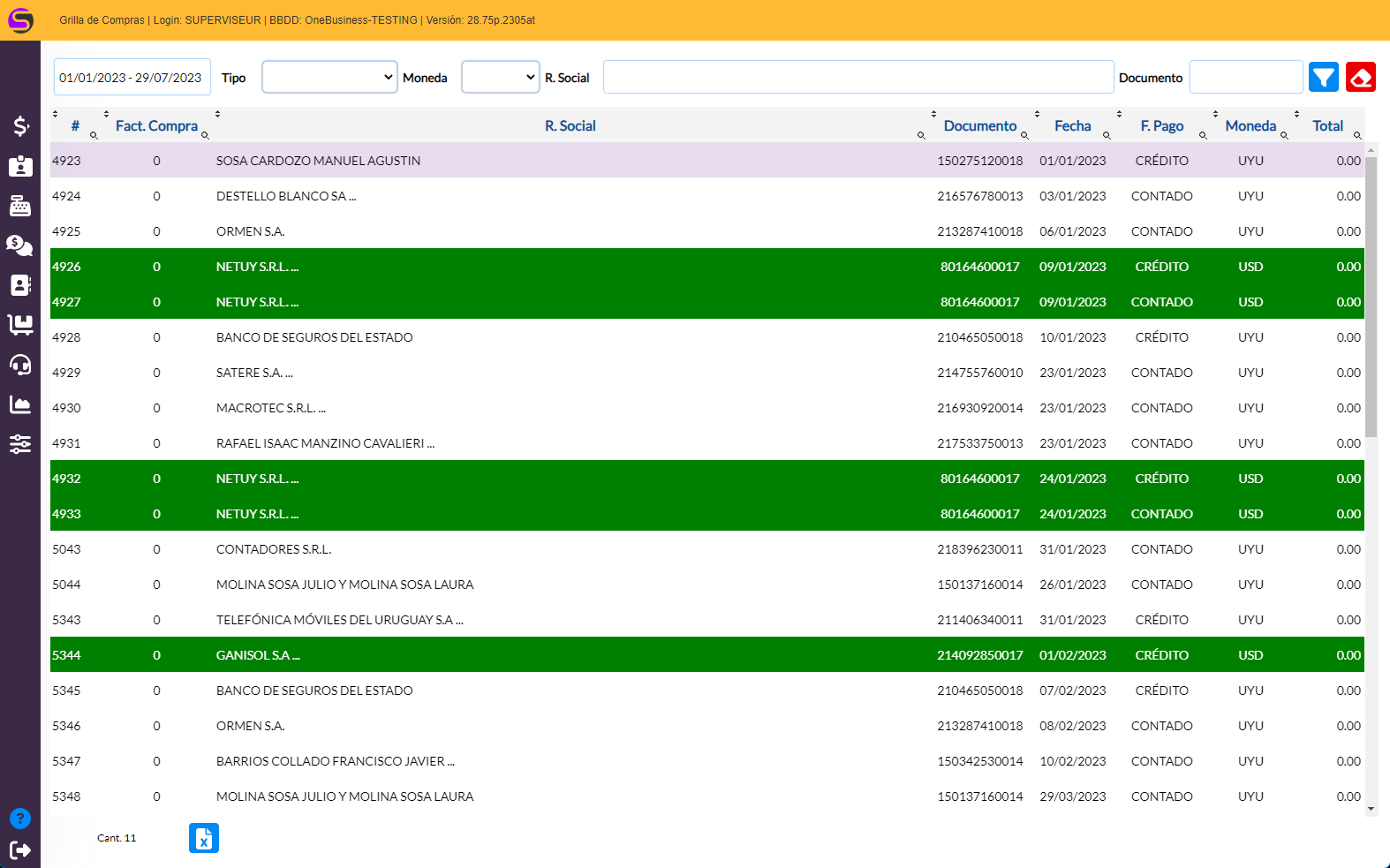
Task: Click the Documento filter input field
Action: [1245, 77]
